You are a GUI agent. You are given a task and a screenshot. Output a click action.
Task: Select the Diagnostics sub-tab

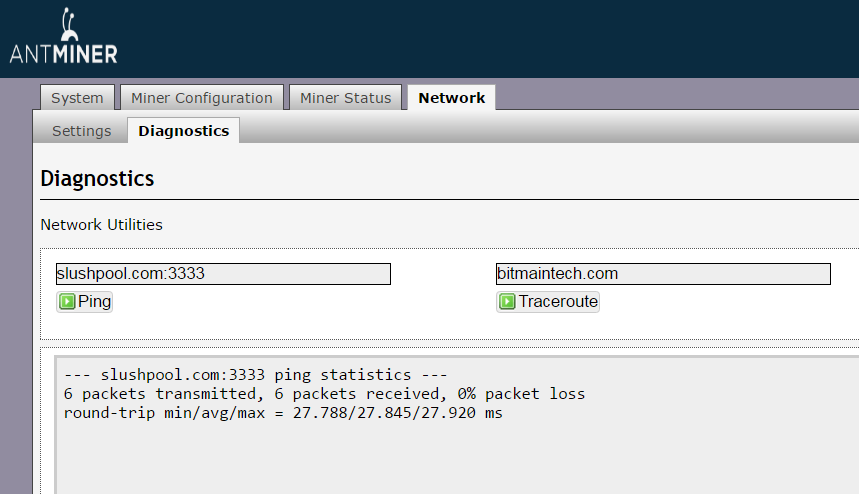[184, 131]
